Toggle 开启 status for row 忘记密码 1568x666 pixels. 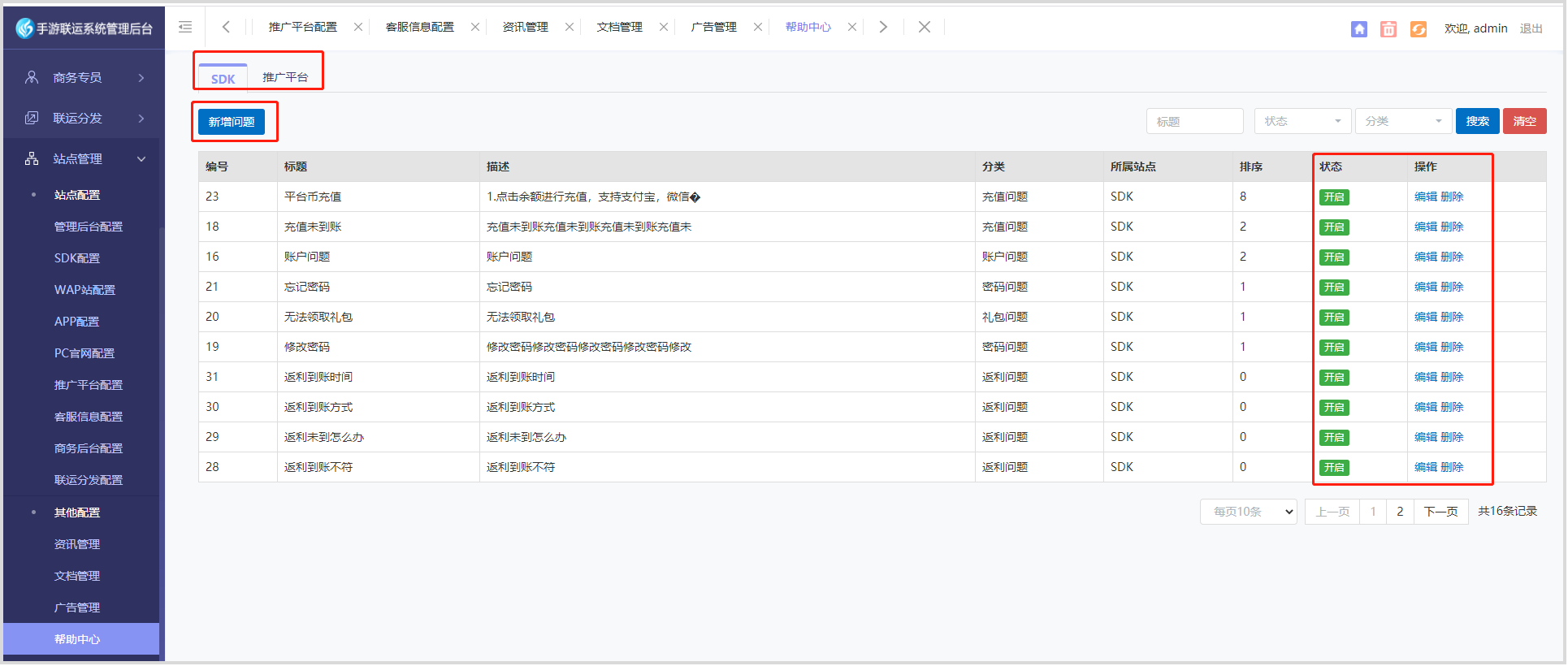pyautogui.click(x=1334, y=287)
